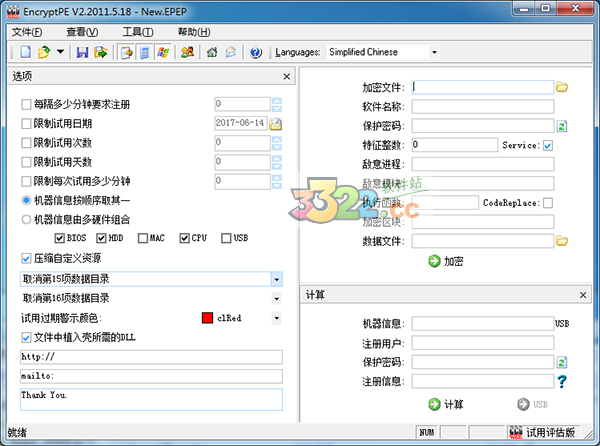Open the recent files arrow beside Open

[x=60, y=51]
